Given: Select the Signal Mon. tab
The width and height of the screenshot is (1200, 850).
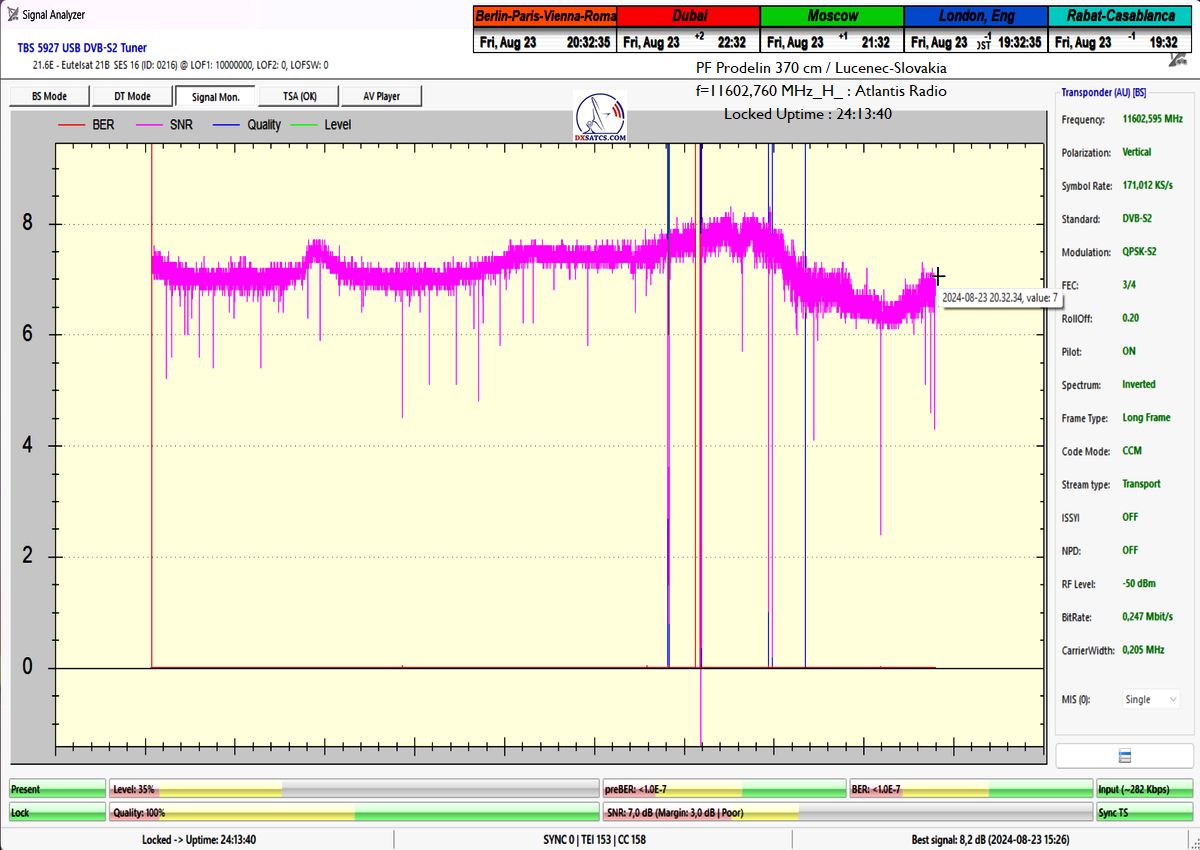Looking at the screenshot, I should 216,96.
